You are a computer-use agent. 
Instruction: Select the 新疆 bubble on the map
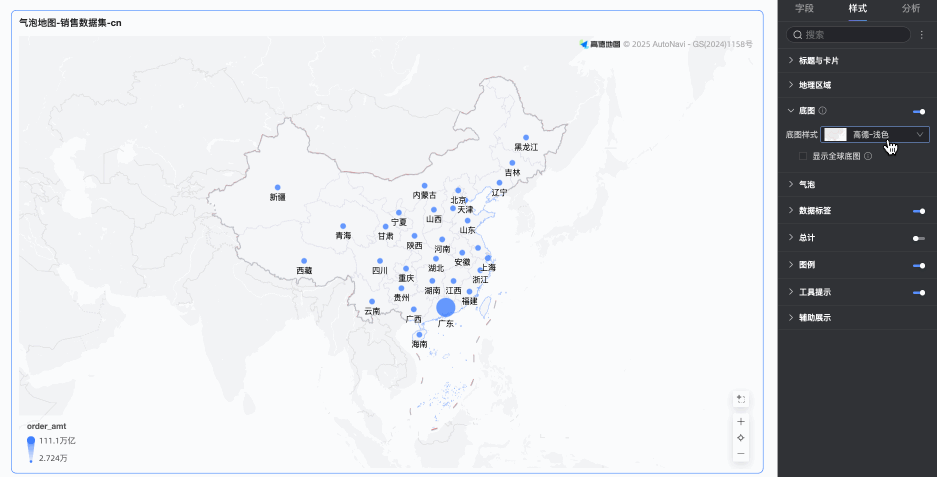pyautogui.click(x=277, y=188)
